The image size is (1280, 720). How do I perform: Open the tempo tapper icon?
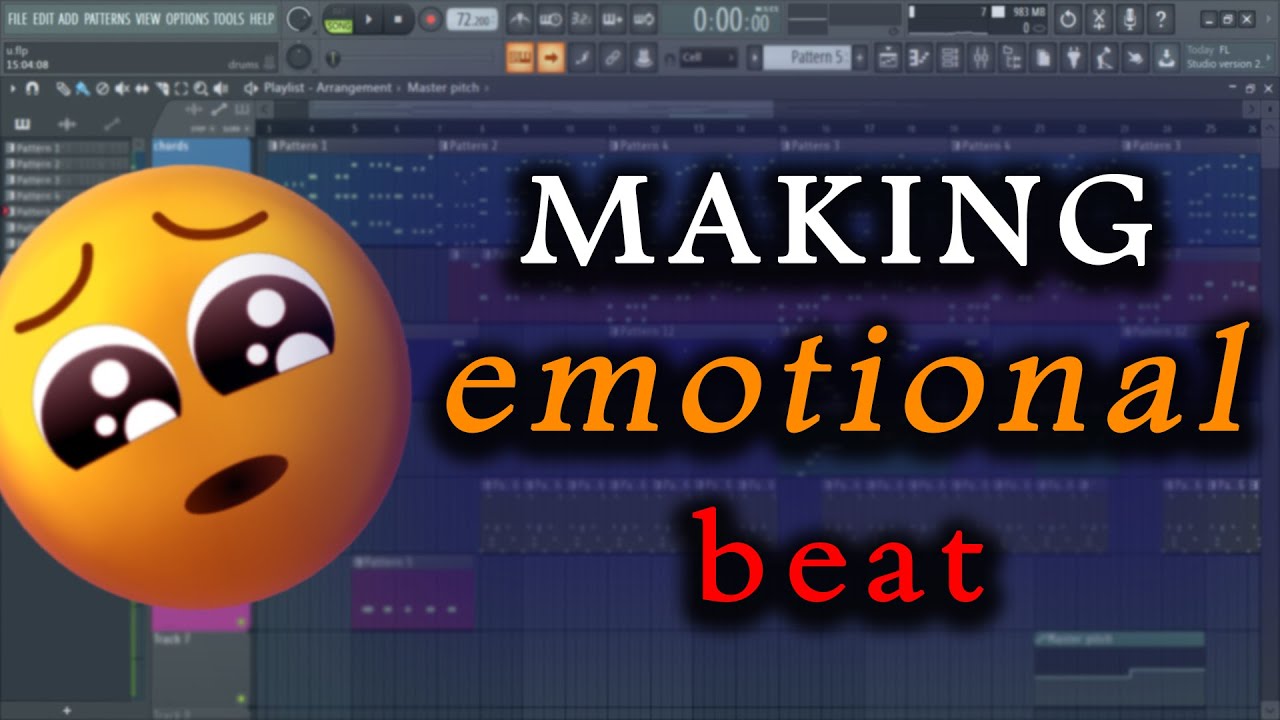[1104, 58]
